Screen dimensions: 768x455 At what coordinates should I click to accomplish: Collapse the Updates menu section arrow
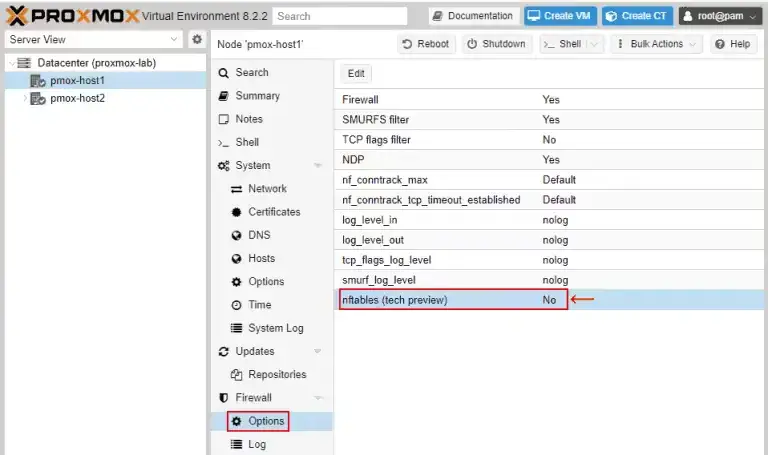coord(318,351)
